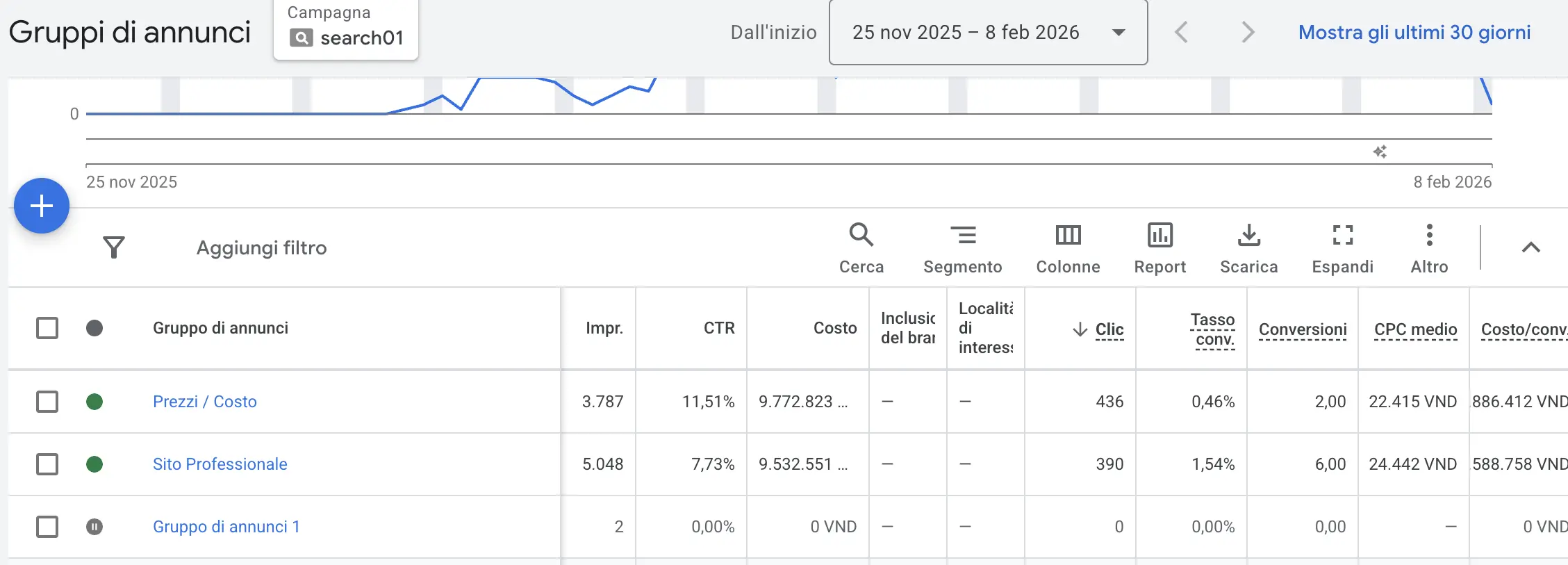The width and height of the screenshot is (1568, 565).
Task: Collapse the toolbar with the chevron arrow
Action: [x=1530, y=247]
